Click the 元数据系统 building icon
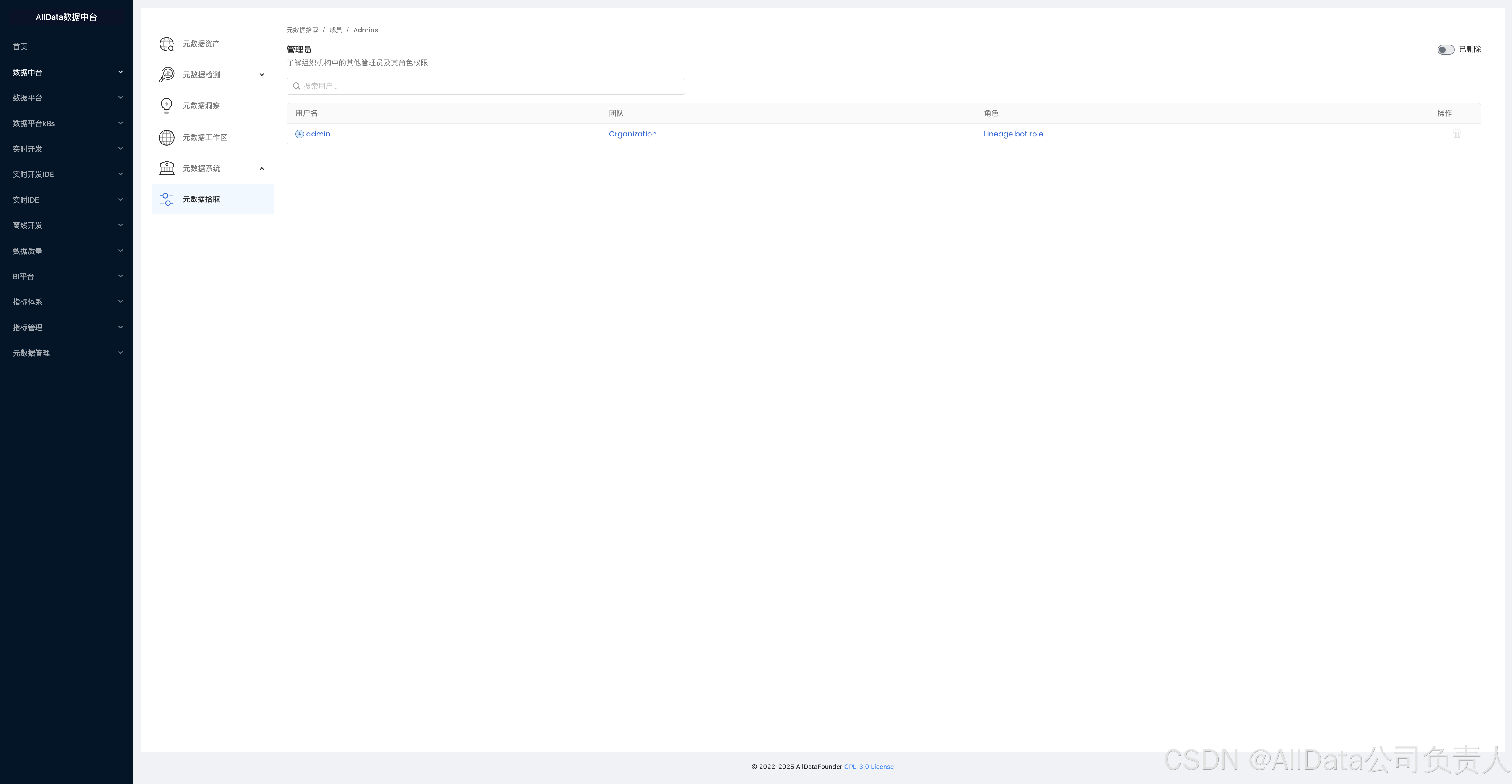The width and height of the screenshot is (1512, 784). point(167,168)
